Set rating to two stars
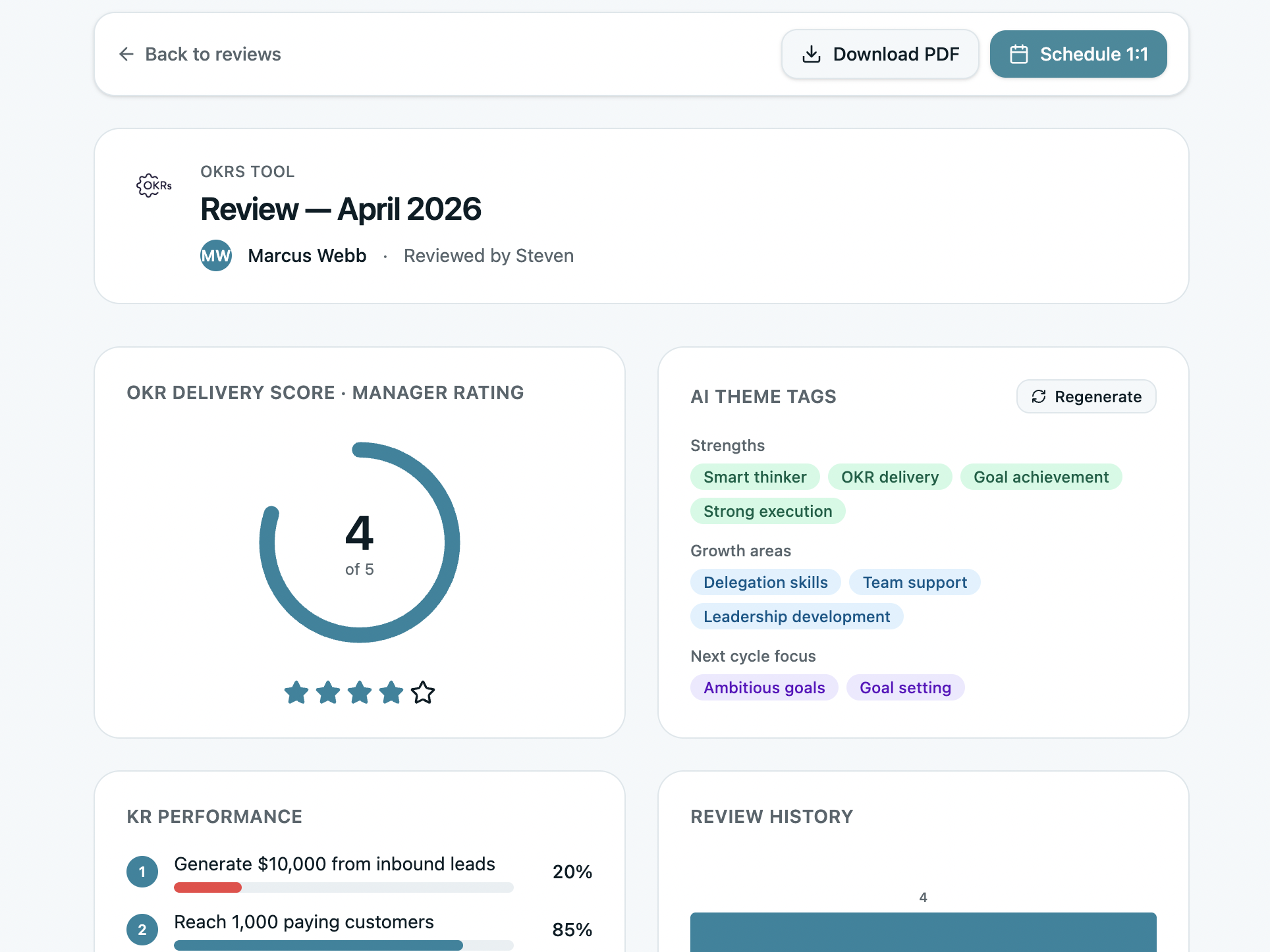Screen dimensions: 1270x952 coord(328,693)
